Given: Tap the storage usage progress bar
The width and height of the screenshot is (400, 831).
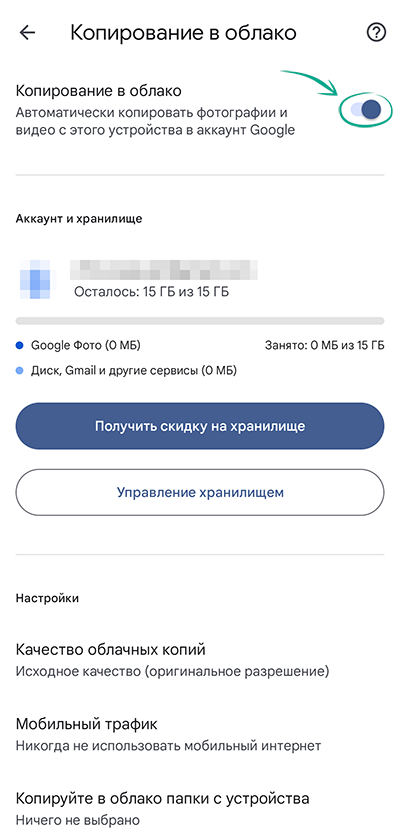Looking at the screenshot, I should [x=200, y=321].
